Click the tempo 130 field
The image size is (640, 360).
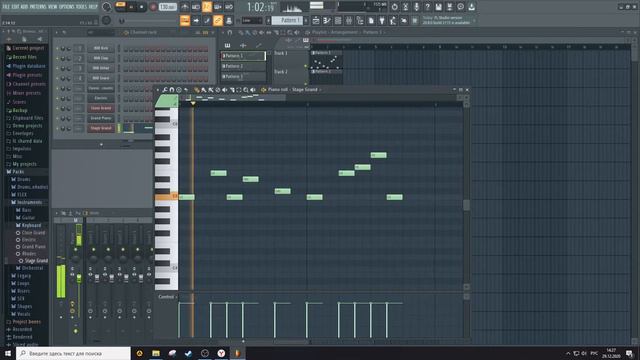pyautogui.click(x=168, y=7)
